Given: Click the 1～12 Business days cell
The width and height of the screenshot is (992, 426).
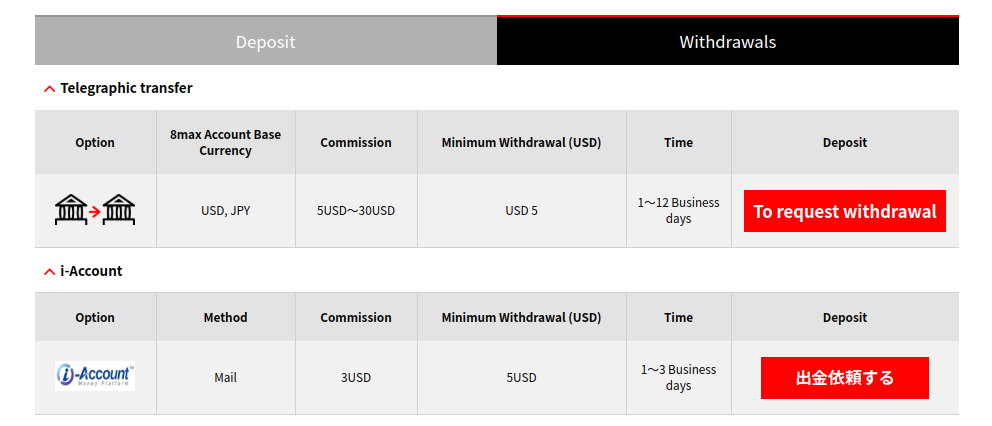Looking at the screenshot, I should [x=679, y=211].
